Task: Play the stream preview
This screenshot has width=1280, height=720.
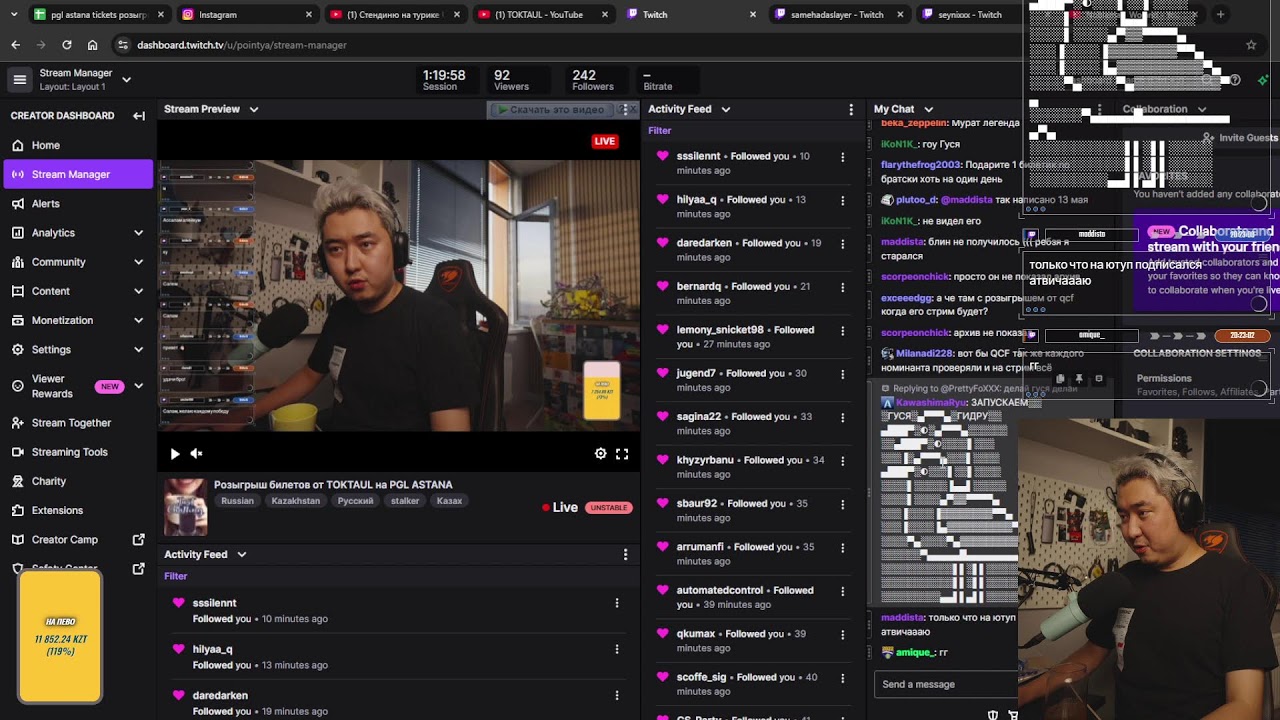Action: pyautogui.click(x=175, y=454)
